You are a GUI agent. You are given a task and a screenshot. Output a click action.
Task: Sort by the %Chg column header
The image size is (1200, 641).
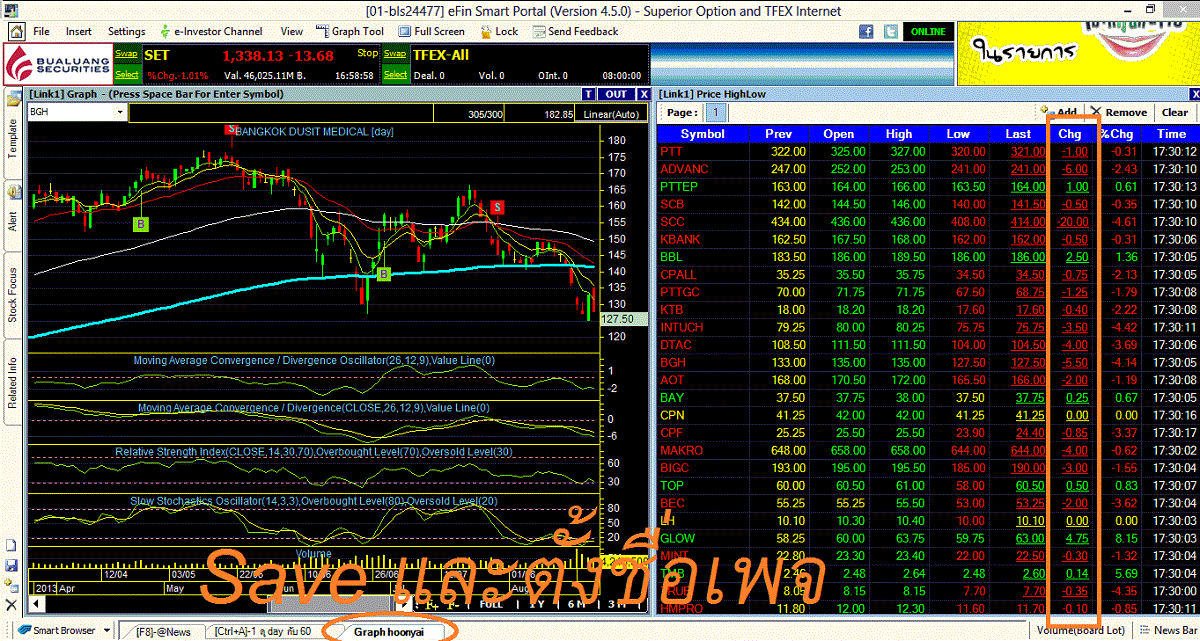[x=1117, y=134]
